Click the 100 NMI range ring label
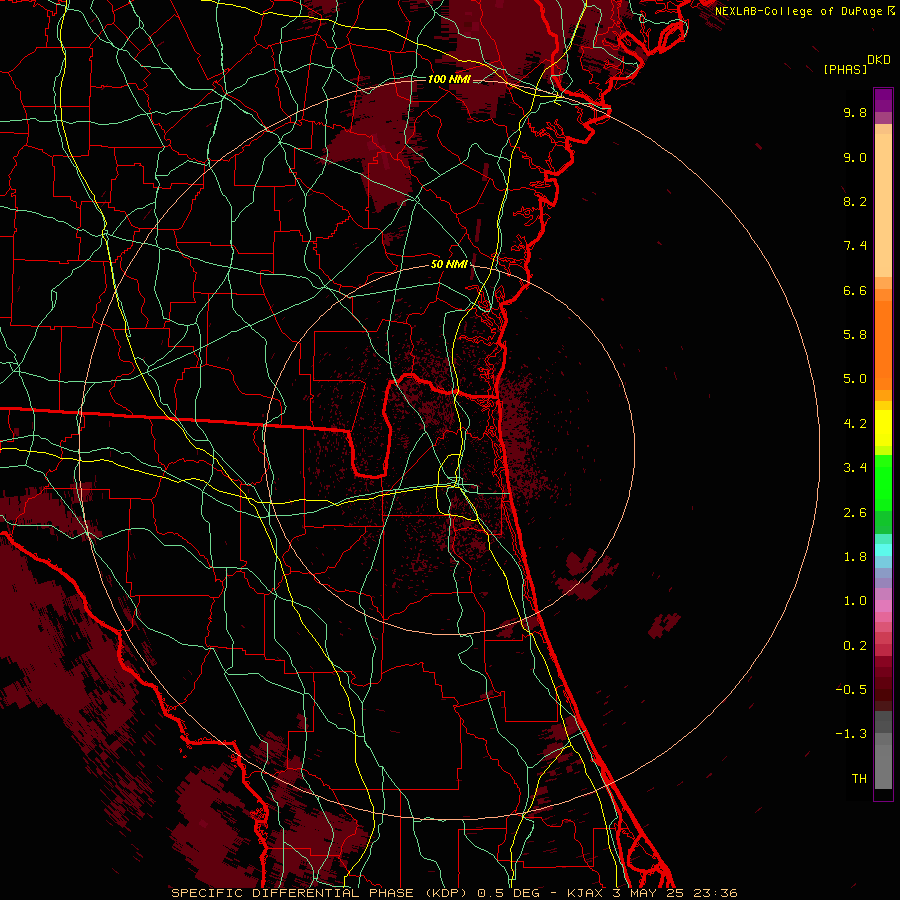 pos(449,79)
